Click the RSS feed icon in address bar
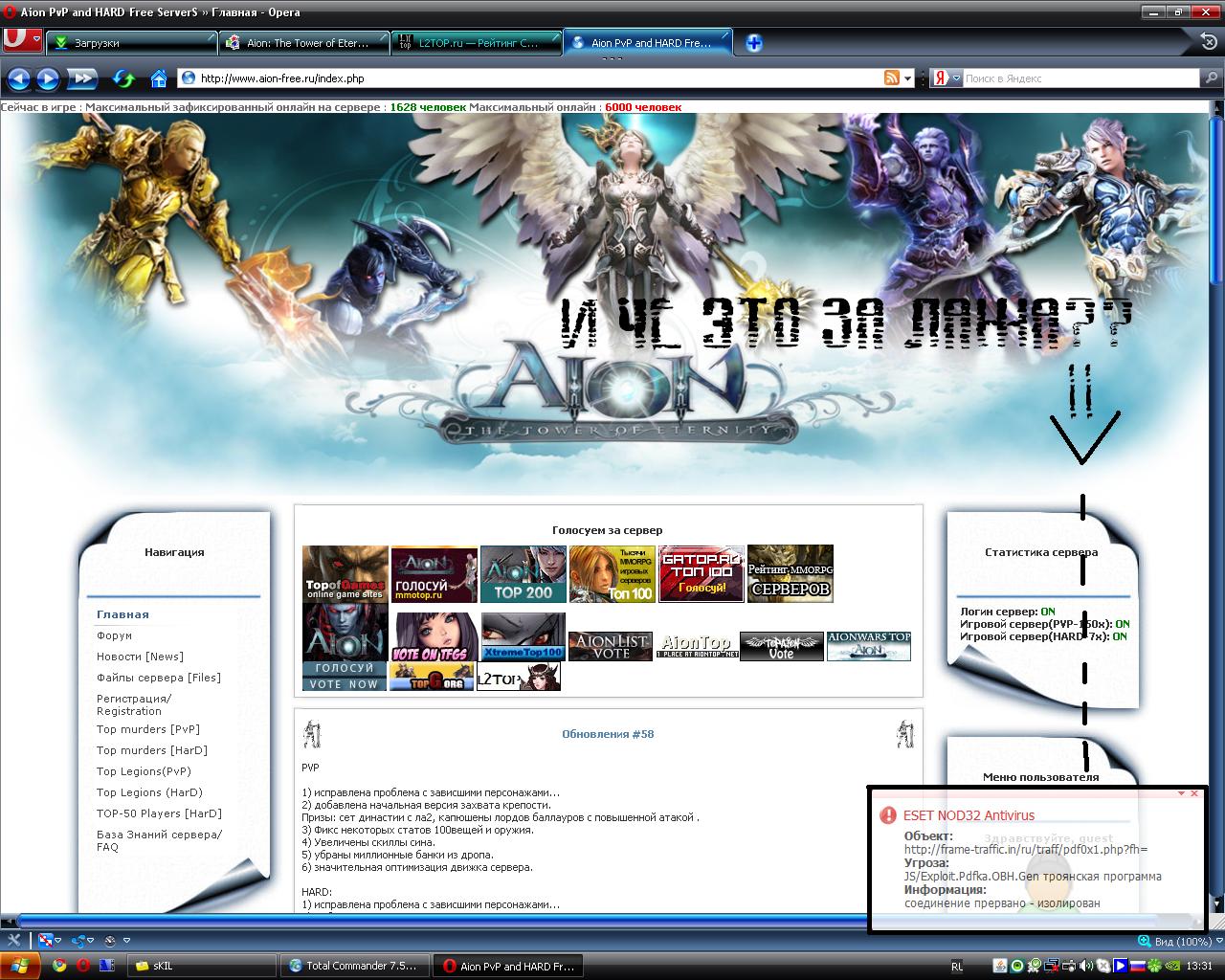 pyautogui.click(x=892, y=78)
